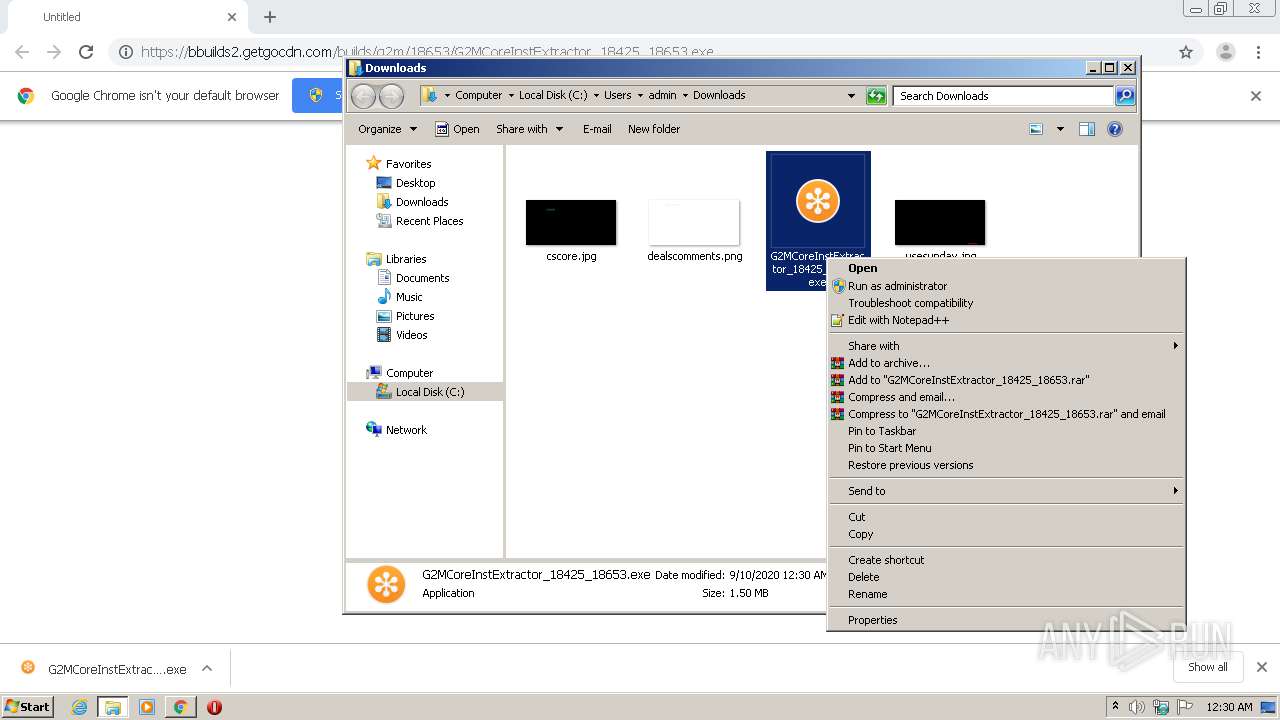Screen dimensions: 1280x720
Task: Click Chrome icon in taskbar
Action: pos(180,707)
